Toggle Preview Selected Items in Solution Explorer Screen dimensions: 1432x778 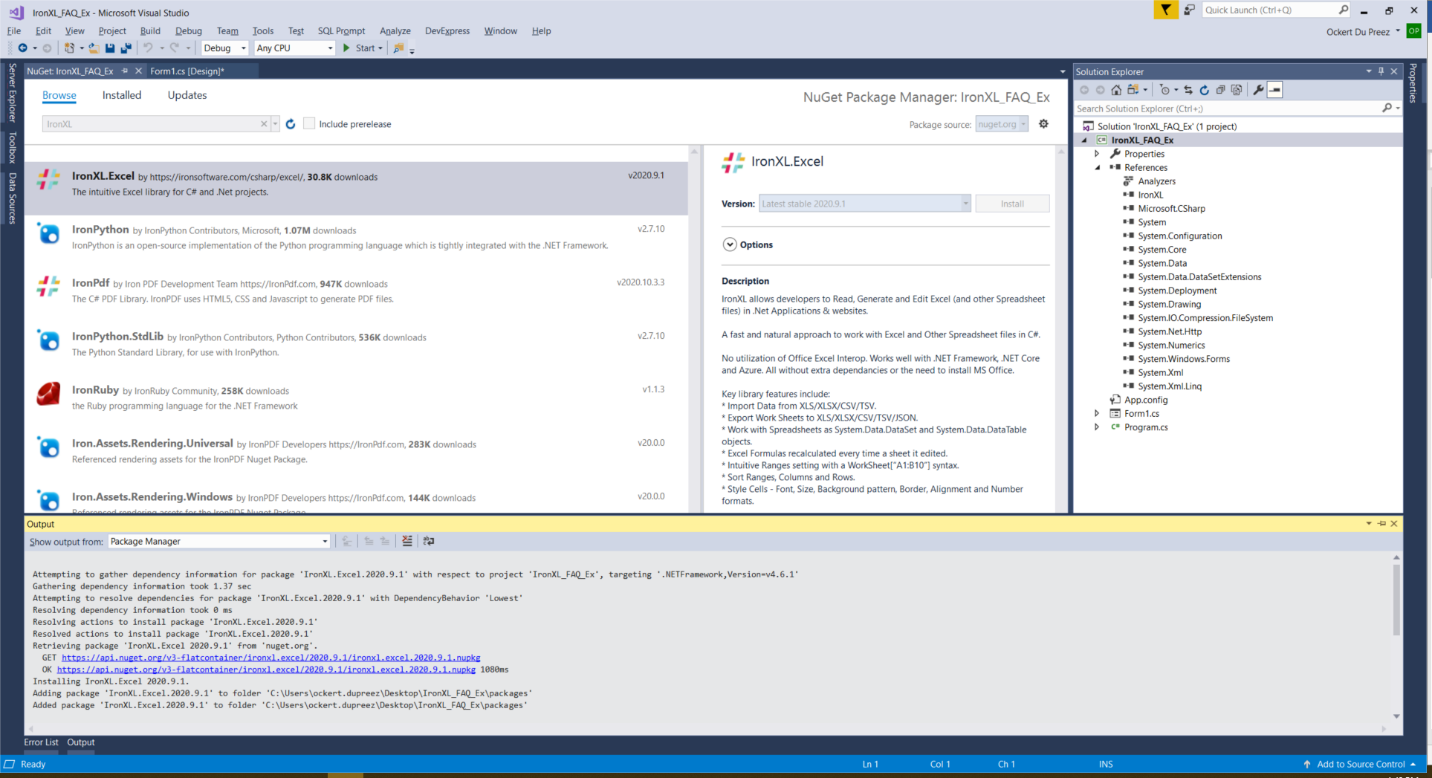click(1275, 90)
